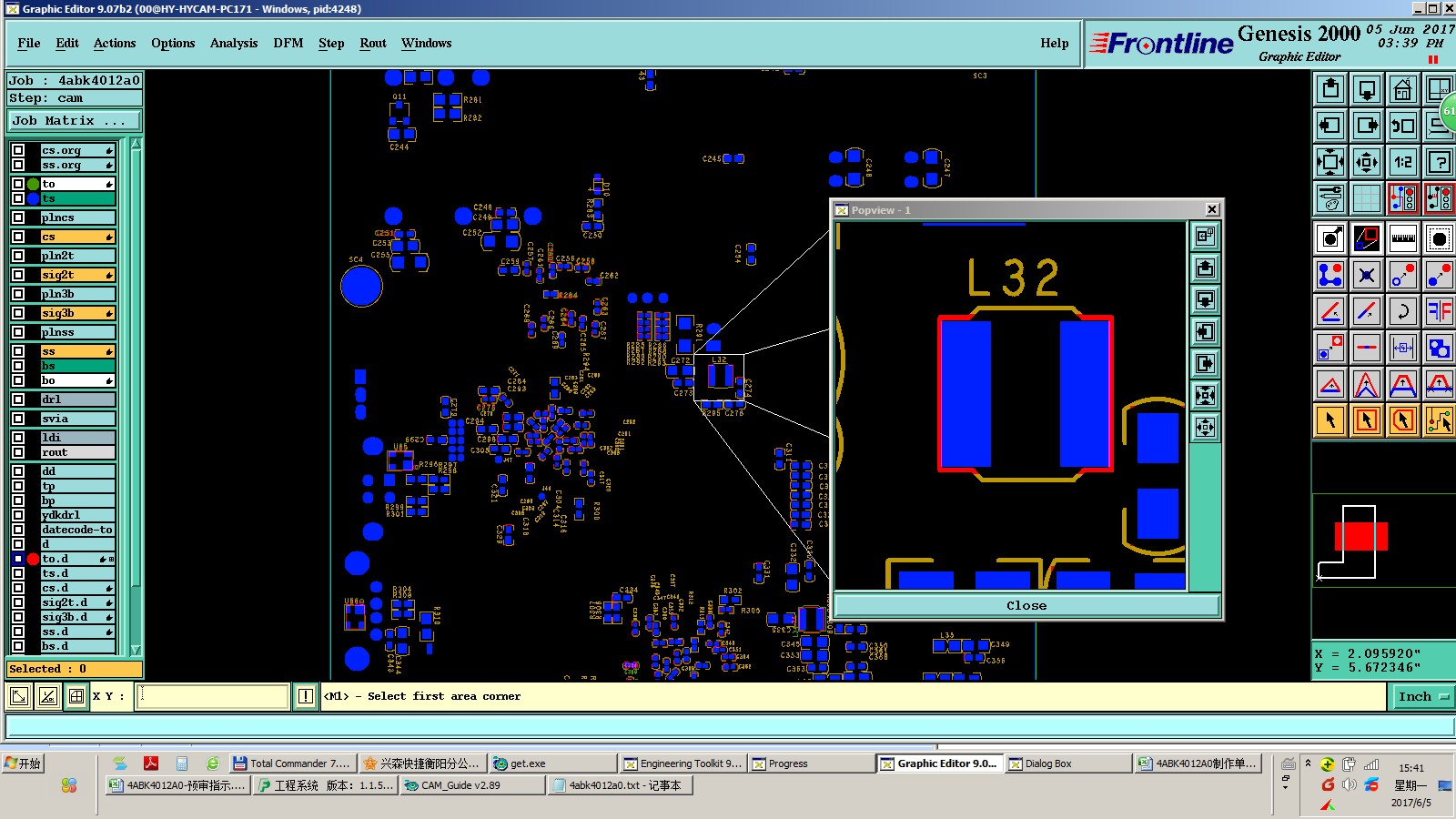Open Total Commander from the taskbar
The height and width of the screenshot is (819, 1456).
click(292, 763)
